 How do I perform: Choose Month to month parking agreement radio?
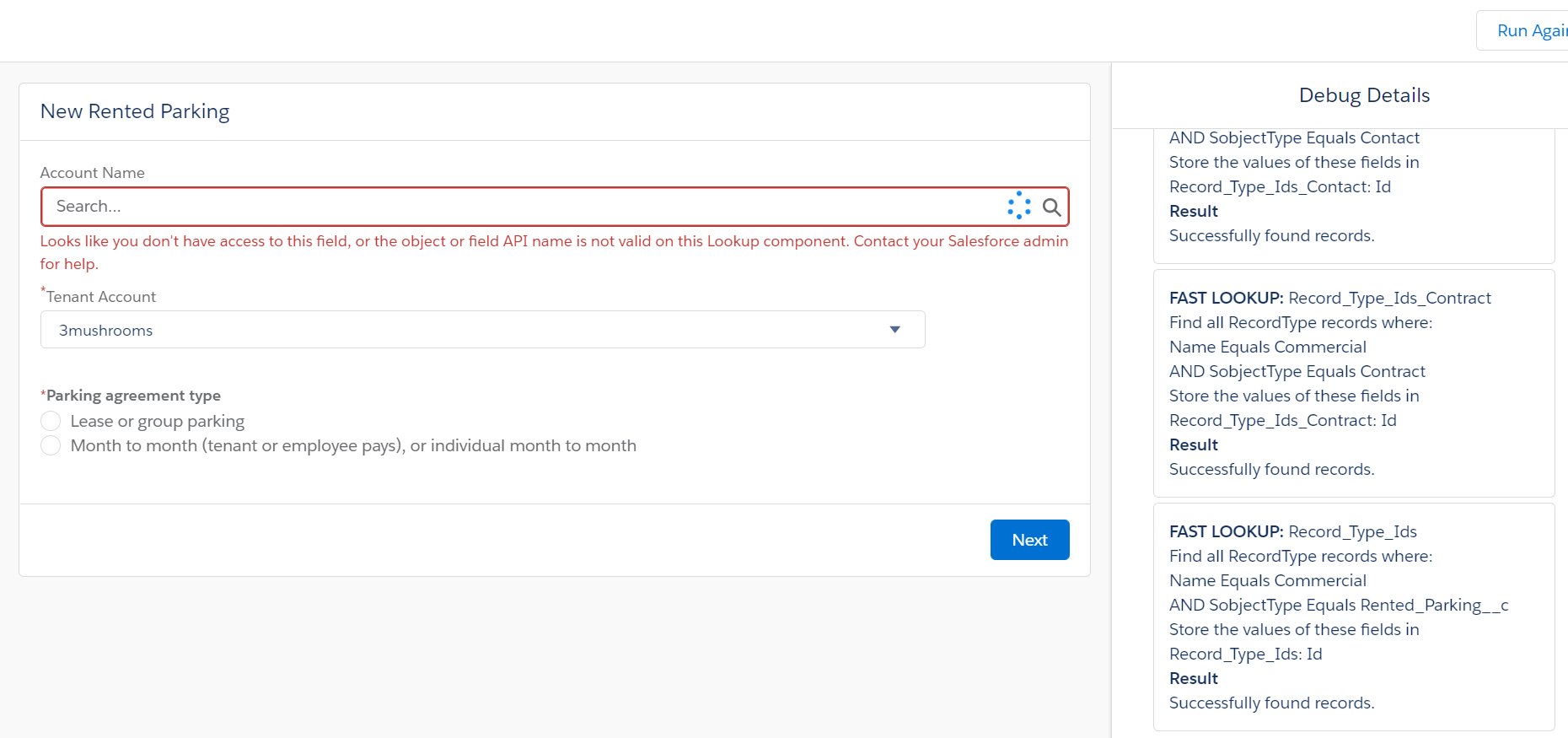(51, 445)
